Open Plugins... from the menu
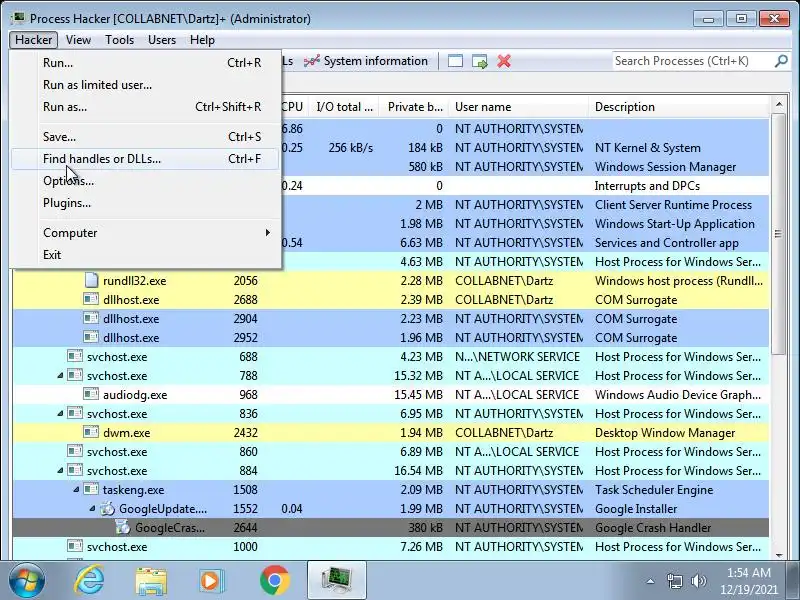Image resolution: width=800 pixels, height=600 pixels. pos(145,203)
